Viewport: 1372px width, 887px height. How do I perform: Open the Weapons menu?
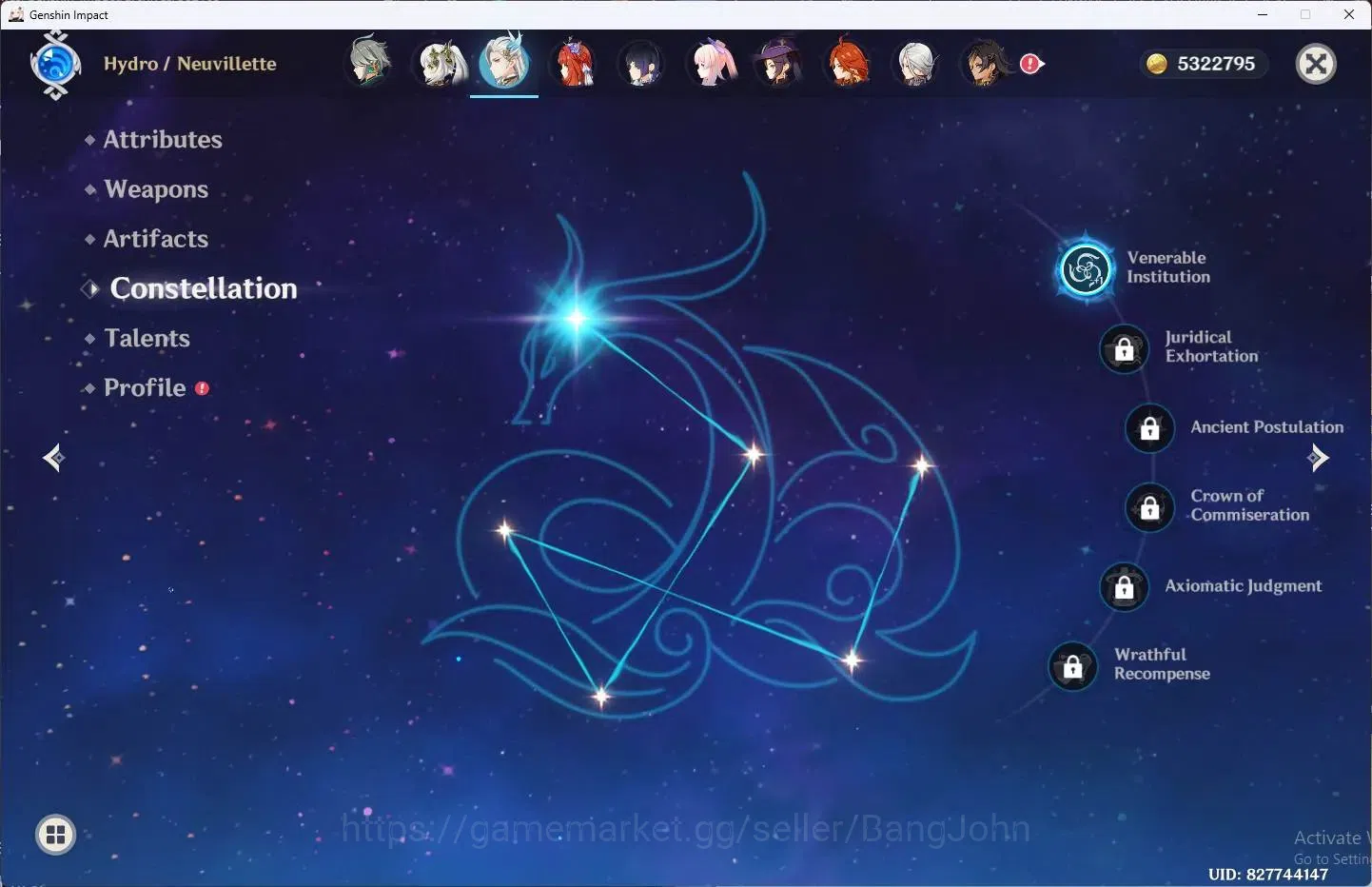click(156, 189)
